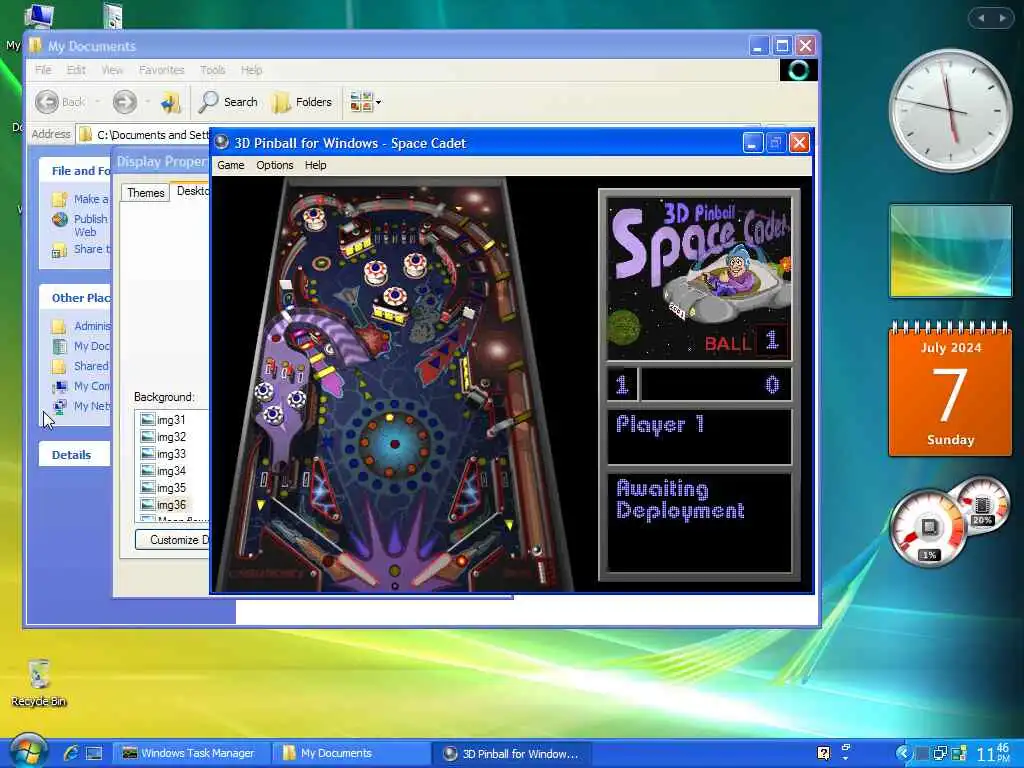Viewport: 1024px width, 768px height.
Task: Open the View menu in My Documents
Action: coord(112,70)
